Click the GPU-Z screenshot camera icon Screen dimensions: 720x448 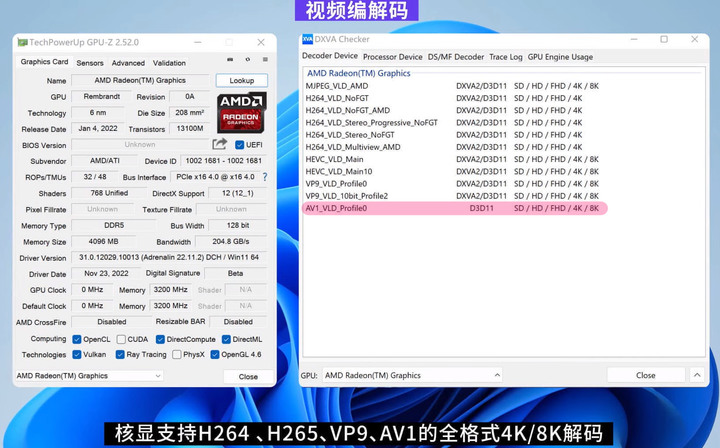tap(230, 59)
